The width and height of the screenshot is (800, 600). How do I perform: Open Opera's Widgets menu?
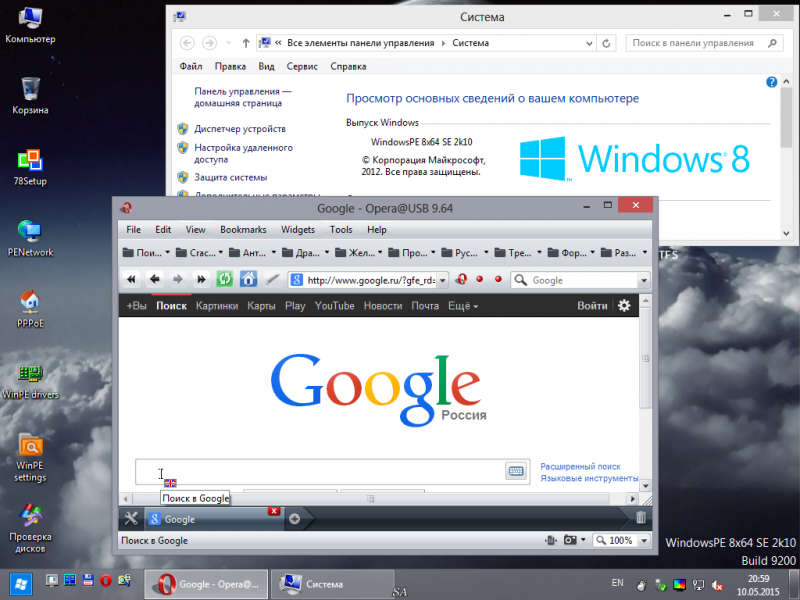298,230
